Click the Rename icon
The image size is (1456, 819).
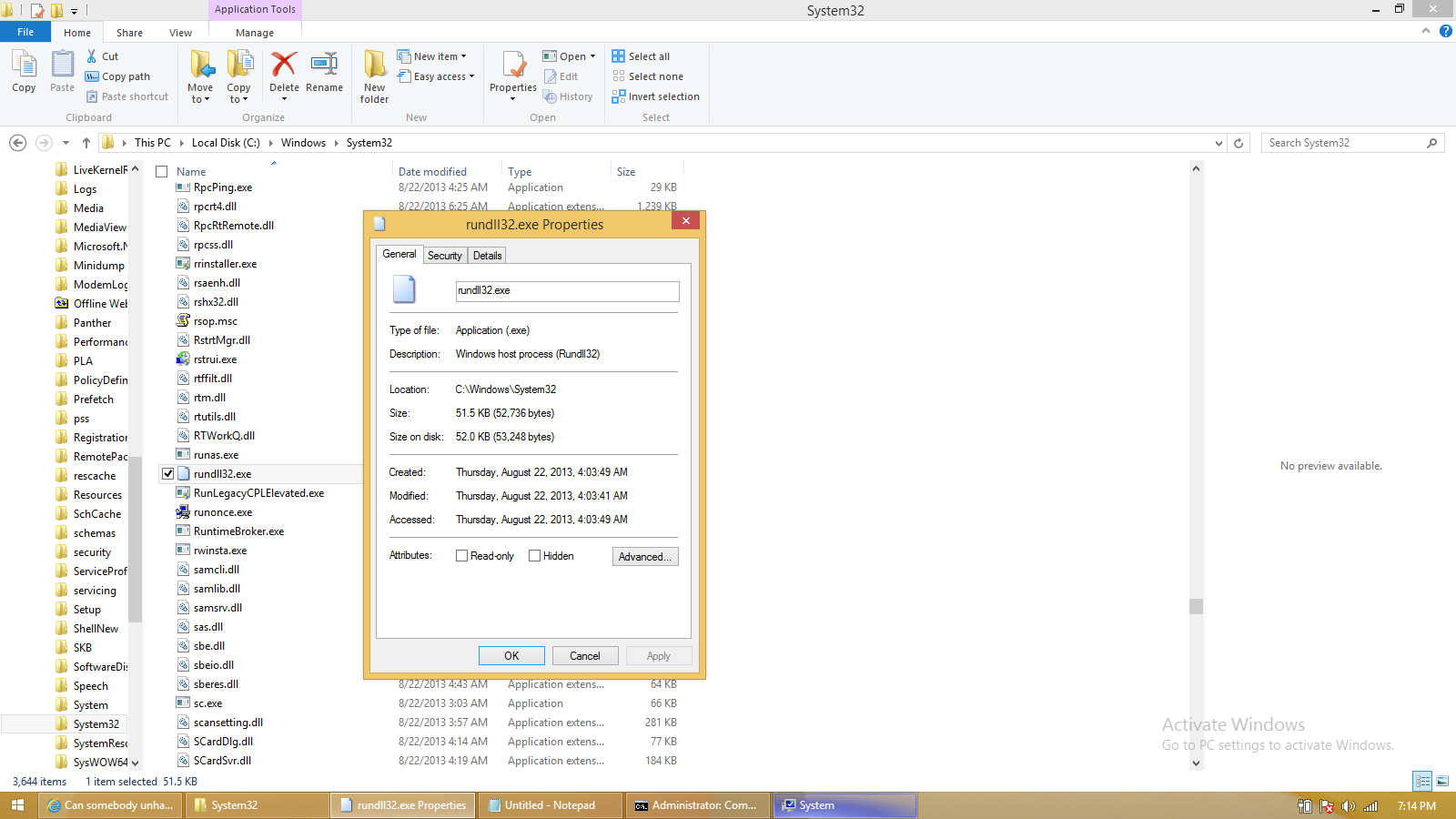[324, 65]
